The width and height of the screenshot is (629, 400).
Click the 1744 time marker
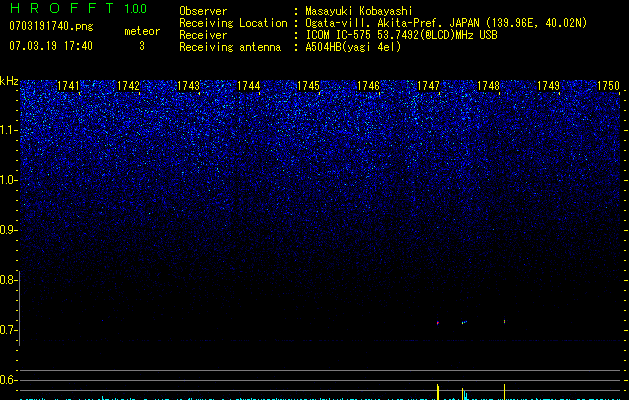248,86
